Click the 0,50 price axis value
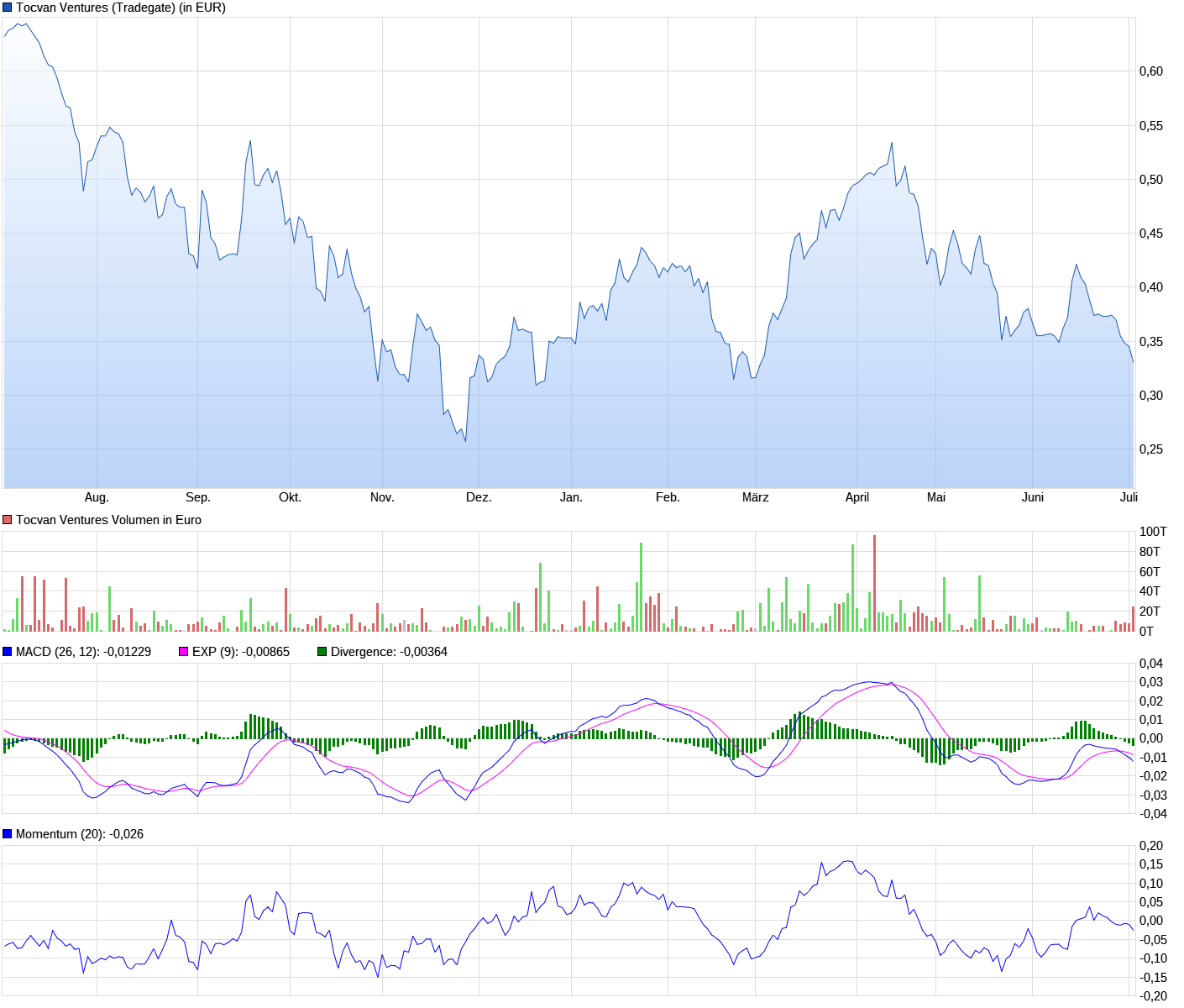The image size is (1184, 1008). tap(1151, 180)
